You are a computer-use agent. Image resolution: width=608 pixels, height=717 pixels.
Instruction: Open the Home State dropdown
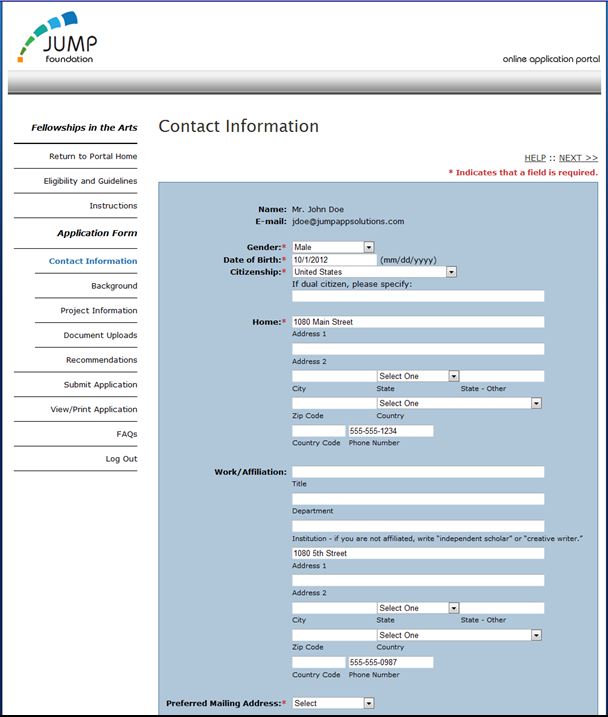[x=418, y=376]
